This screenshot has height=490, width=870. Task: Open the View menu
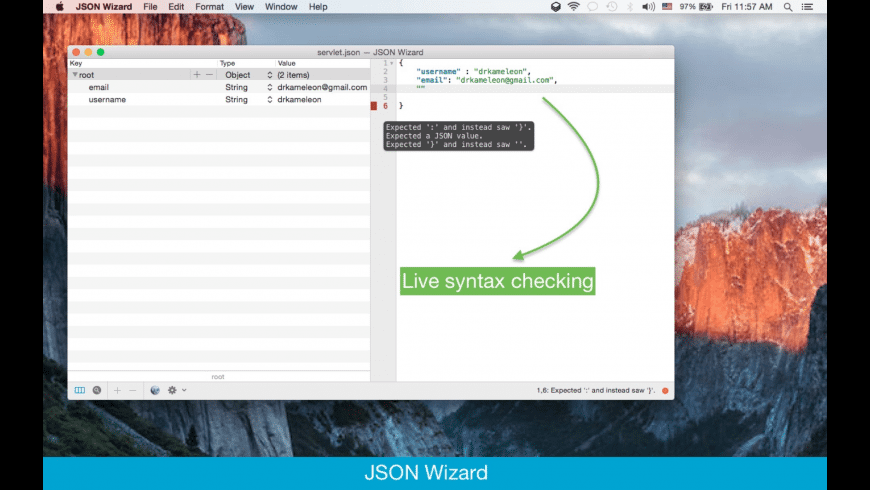point(244,7)
